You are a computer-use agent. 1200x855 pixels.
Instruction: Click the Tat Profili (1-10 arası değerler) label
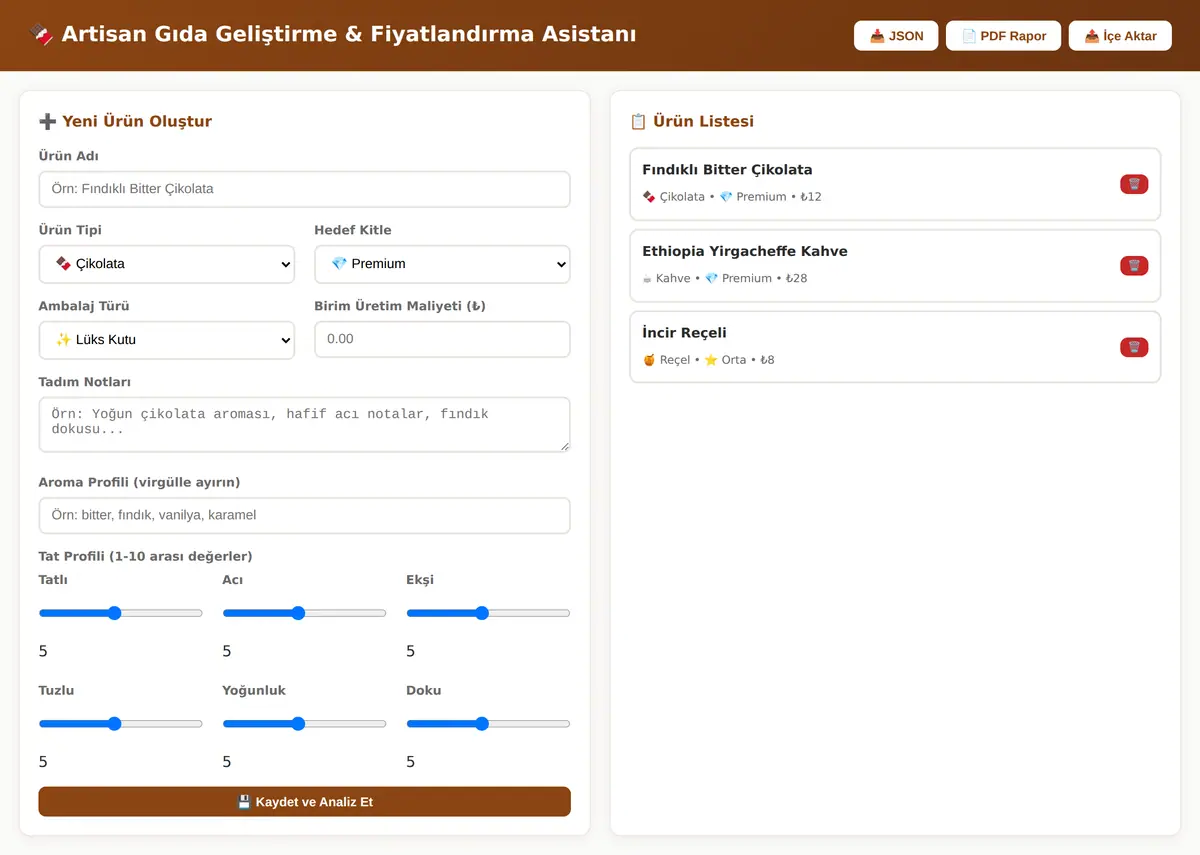pyautogui.click(x=146, y=556)
